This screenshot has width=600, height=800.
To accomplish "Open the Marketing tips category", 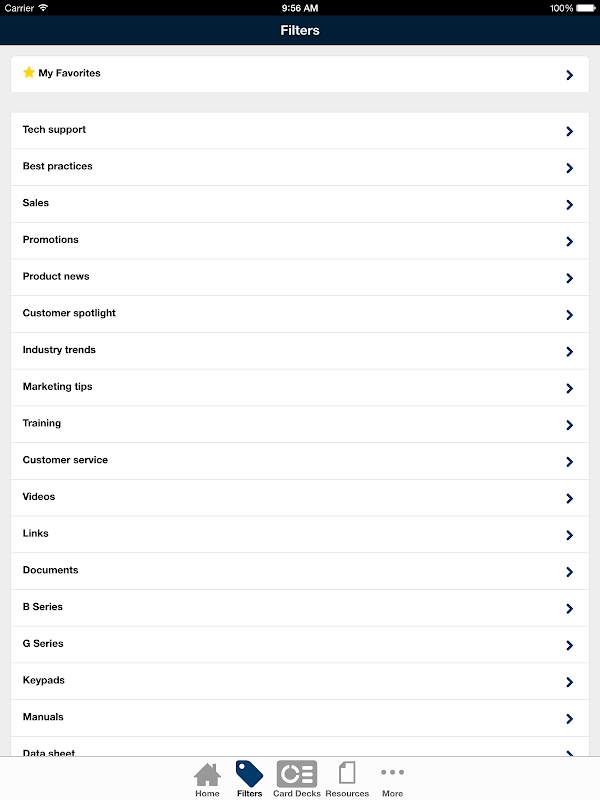I will coord(300,388).
